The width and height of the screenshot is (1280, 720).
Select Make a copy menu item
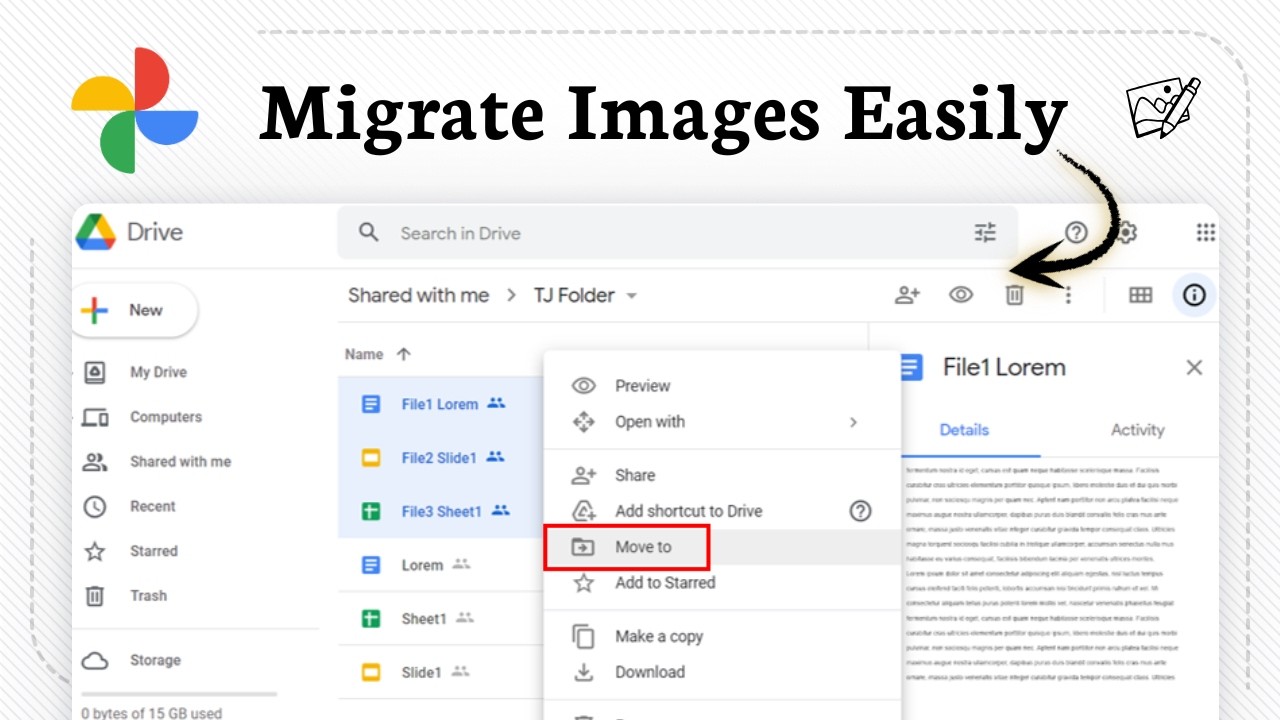coord(722,636)
